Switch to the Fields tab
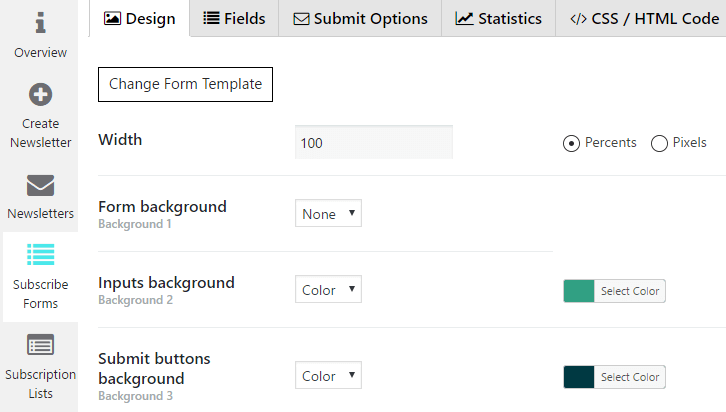This screenshot has height=412, width=726. coord(234,19)
